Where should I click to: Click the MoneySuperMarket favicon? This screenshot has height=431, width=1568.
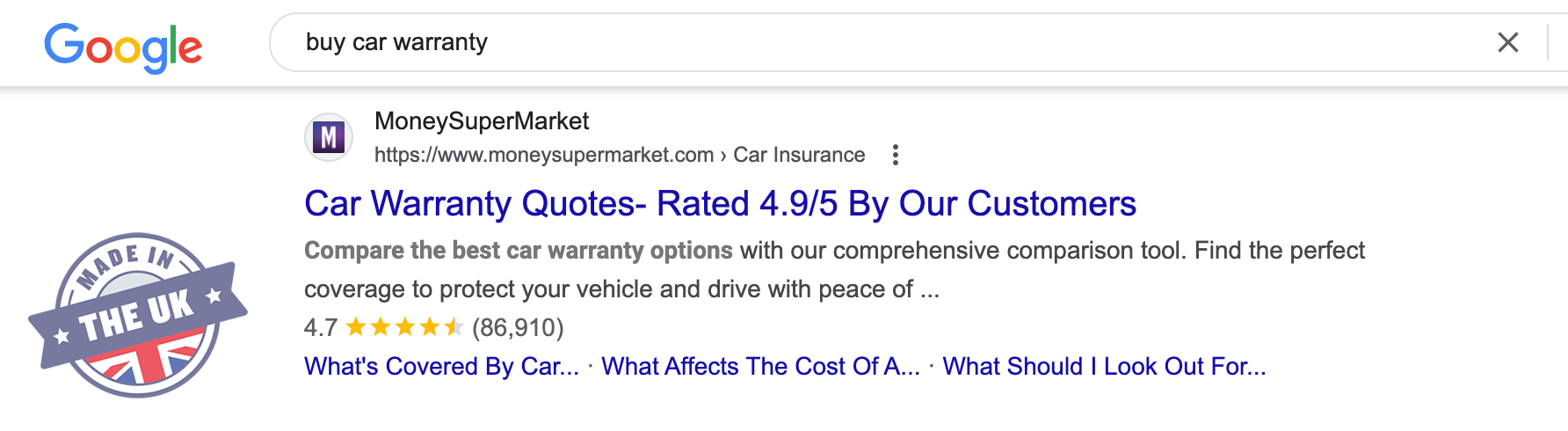[329, 137]
